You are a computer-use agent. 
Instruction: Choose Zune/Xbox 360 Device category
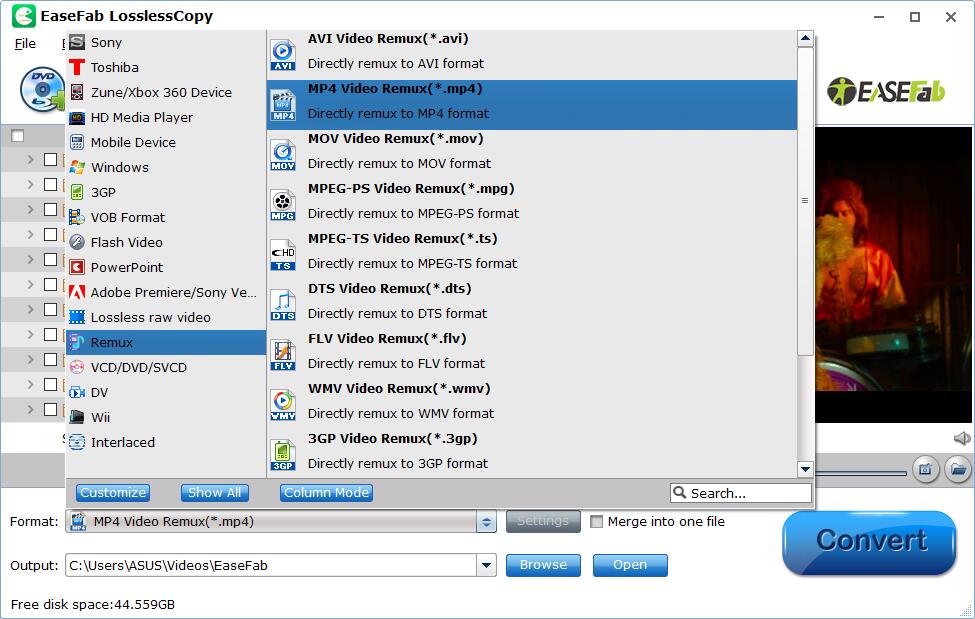pyautogui.click(x=166, y=92)
